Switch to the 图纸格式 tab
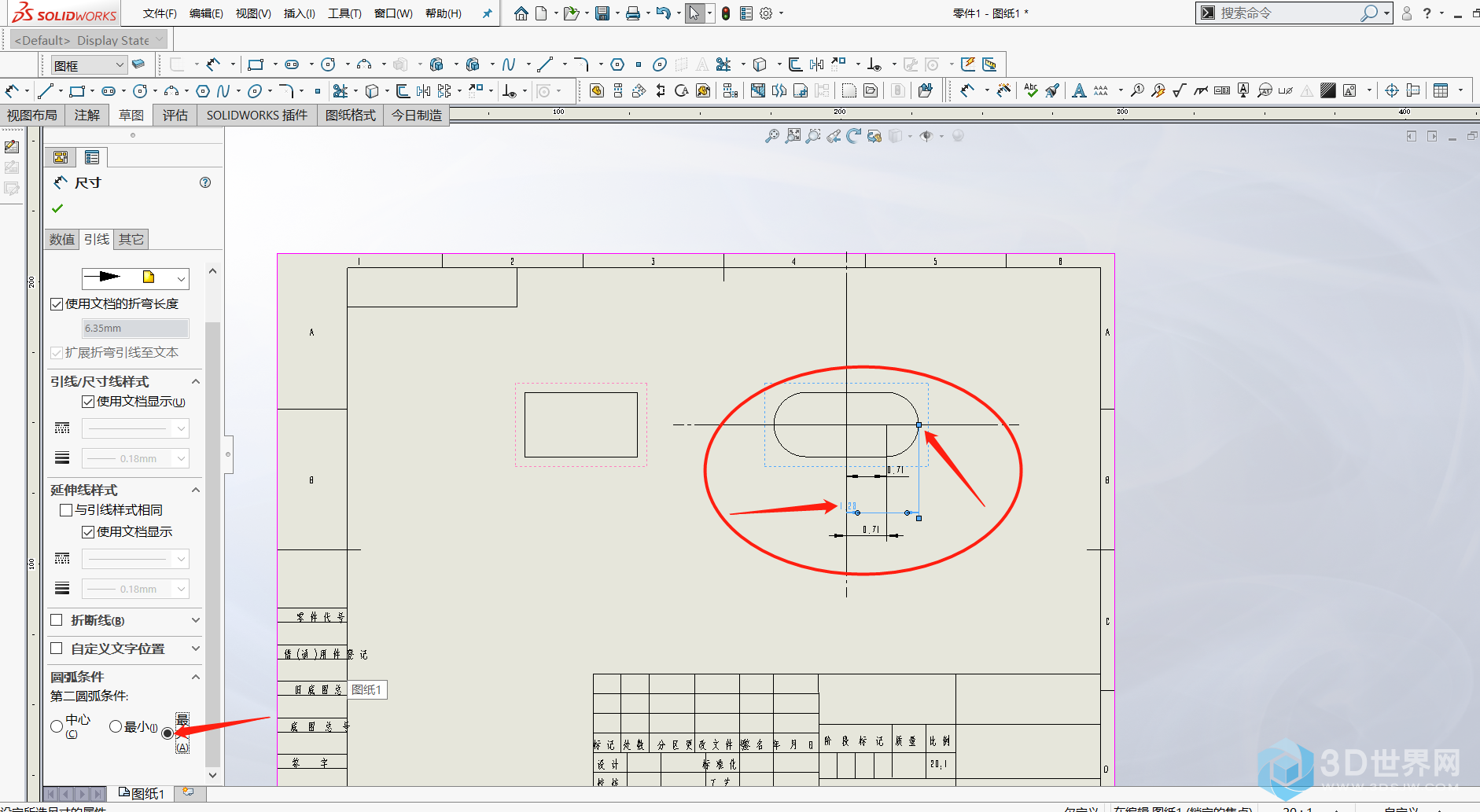 click(x=351, y=116)
